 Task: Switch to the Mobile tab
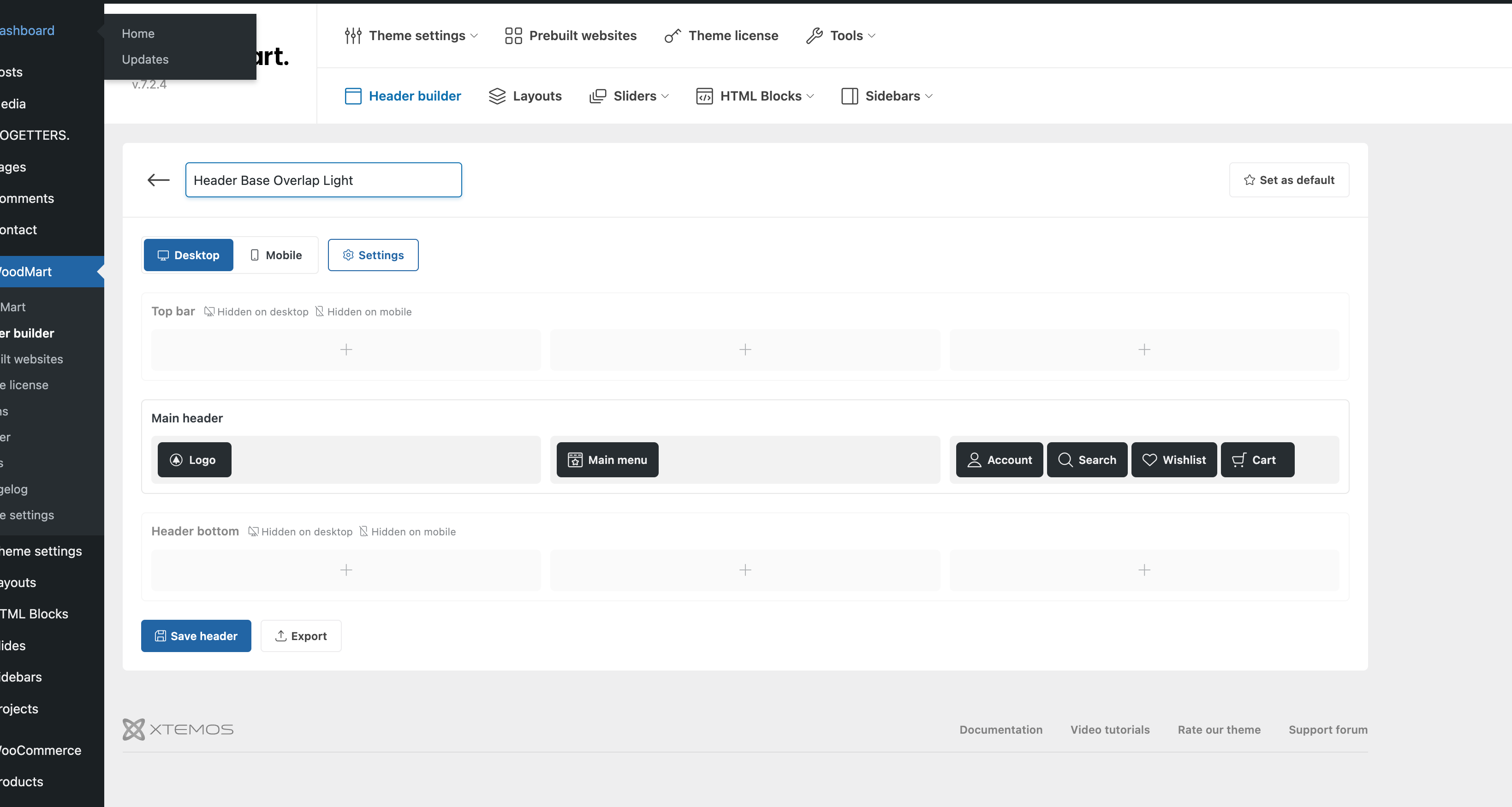pos(275,255)
